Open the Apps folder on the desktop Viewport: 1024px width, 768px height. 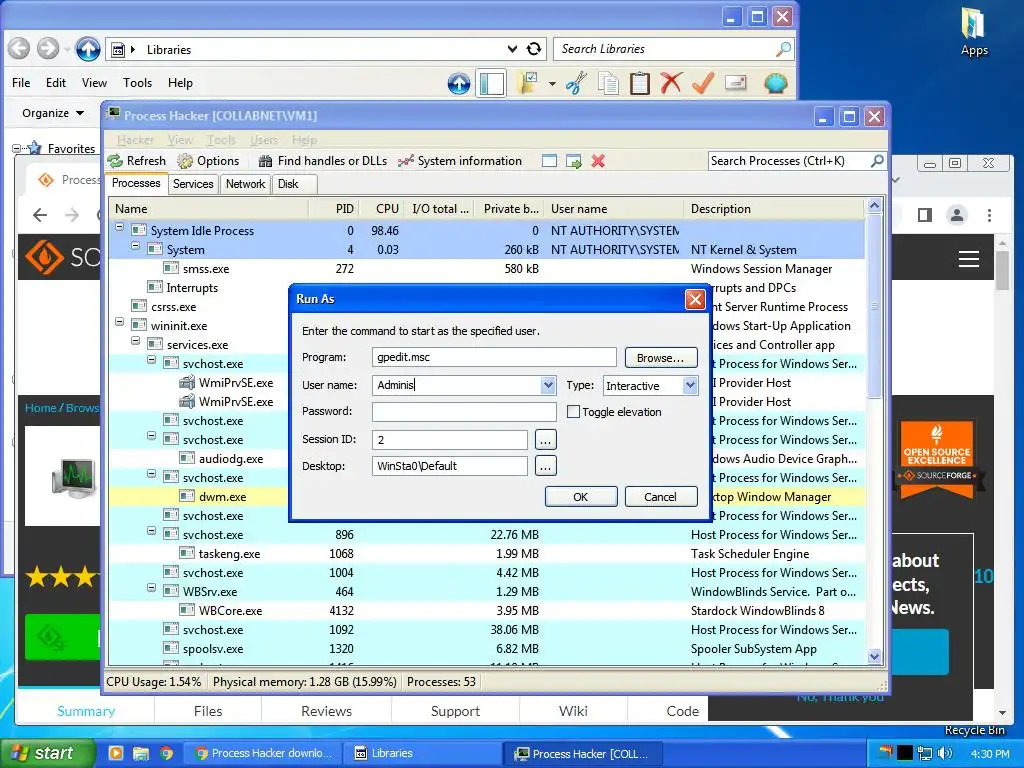point(974,31)
